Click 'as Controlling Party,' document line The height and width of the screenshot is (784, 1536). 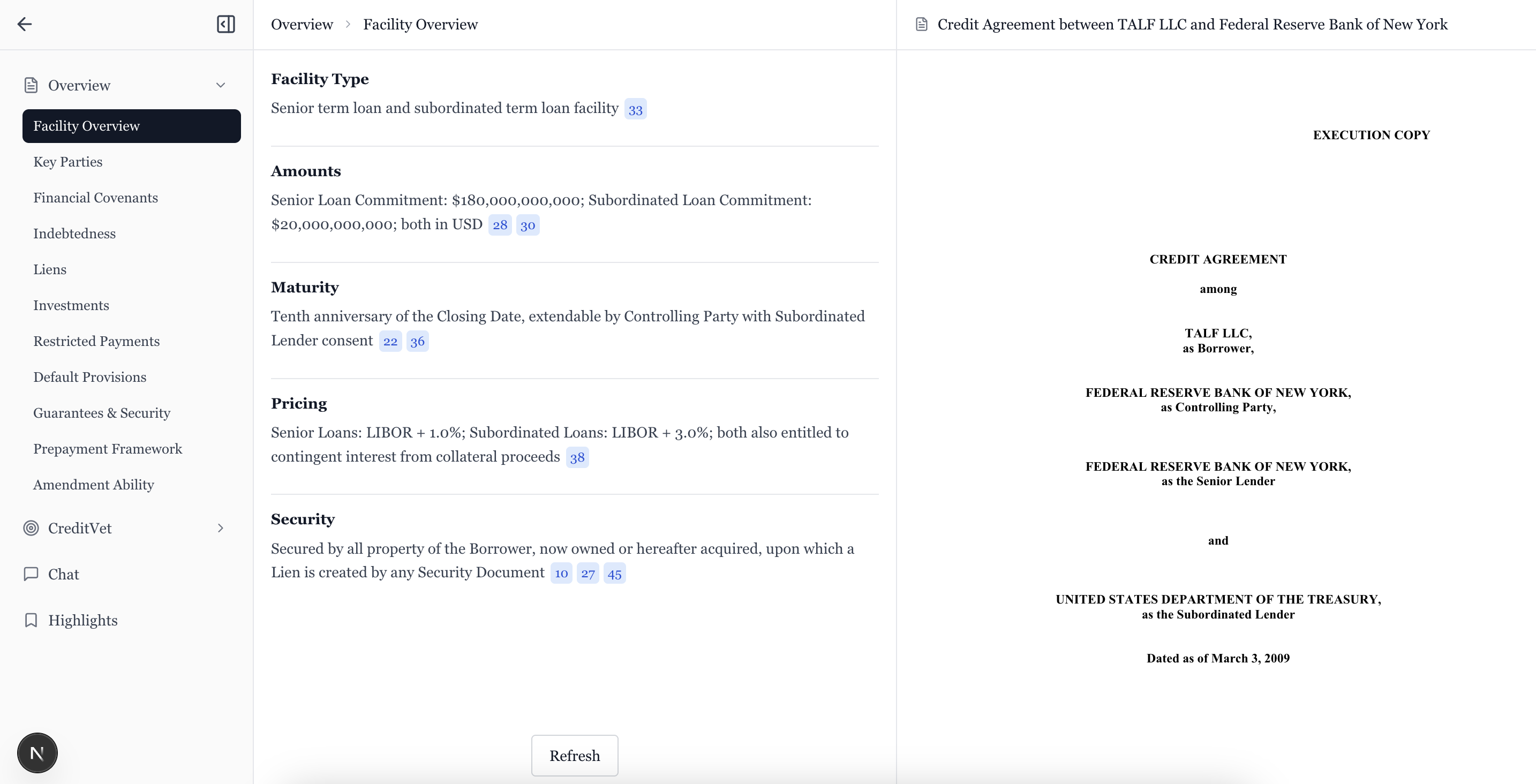tap(1217, 407)
